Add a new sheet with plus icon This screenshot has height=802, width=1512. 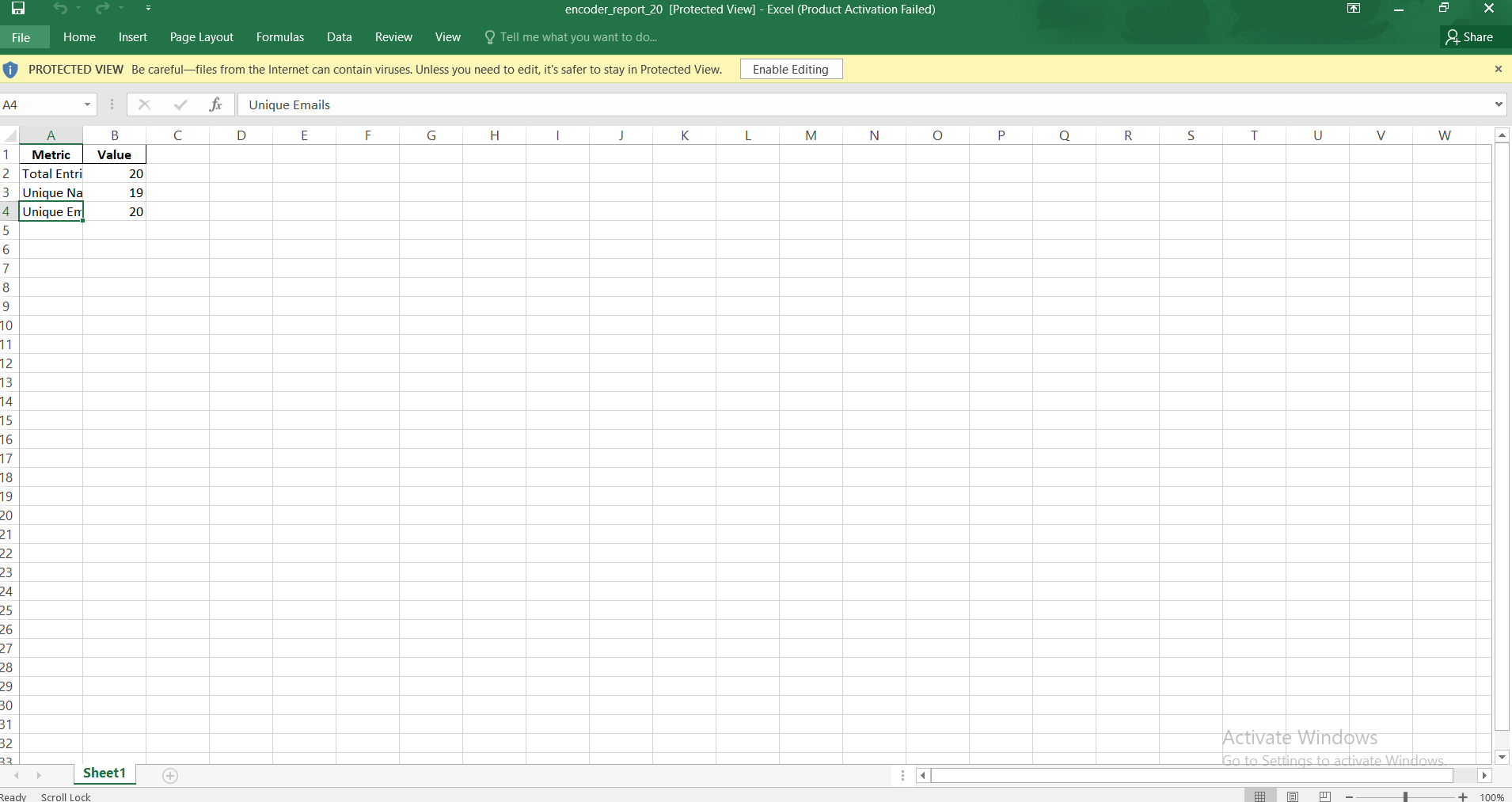(x=170, y=776)
